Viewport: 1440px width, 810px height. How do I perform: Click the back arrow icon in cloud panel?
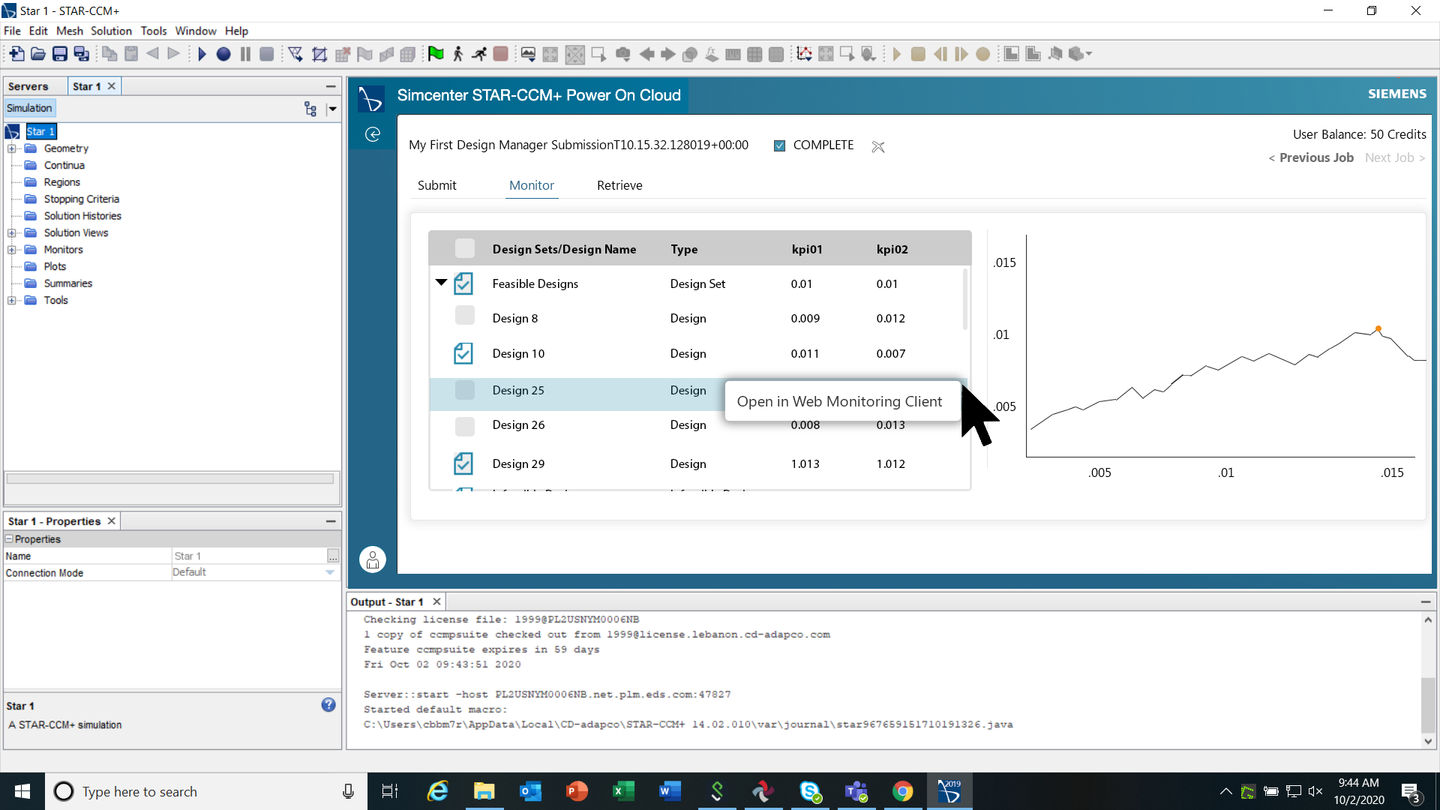coord(373,134)
